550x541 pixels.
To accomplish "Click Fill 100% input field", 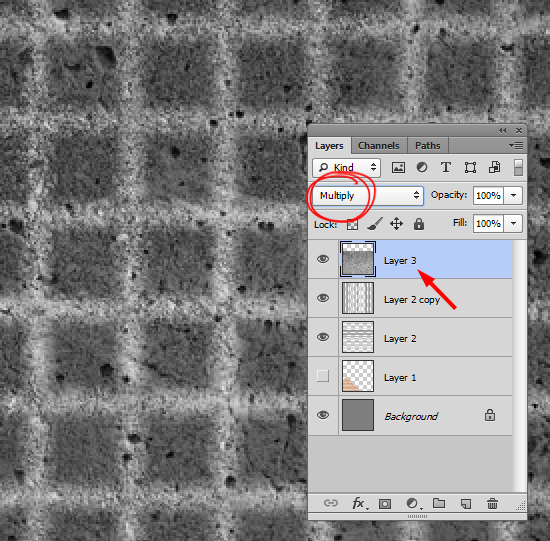I will pyautogui.click(x=488, y=223).
